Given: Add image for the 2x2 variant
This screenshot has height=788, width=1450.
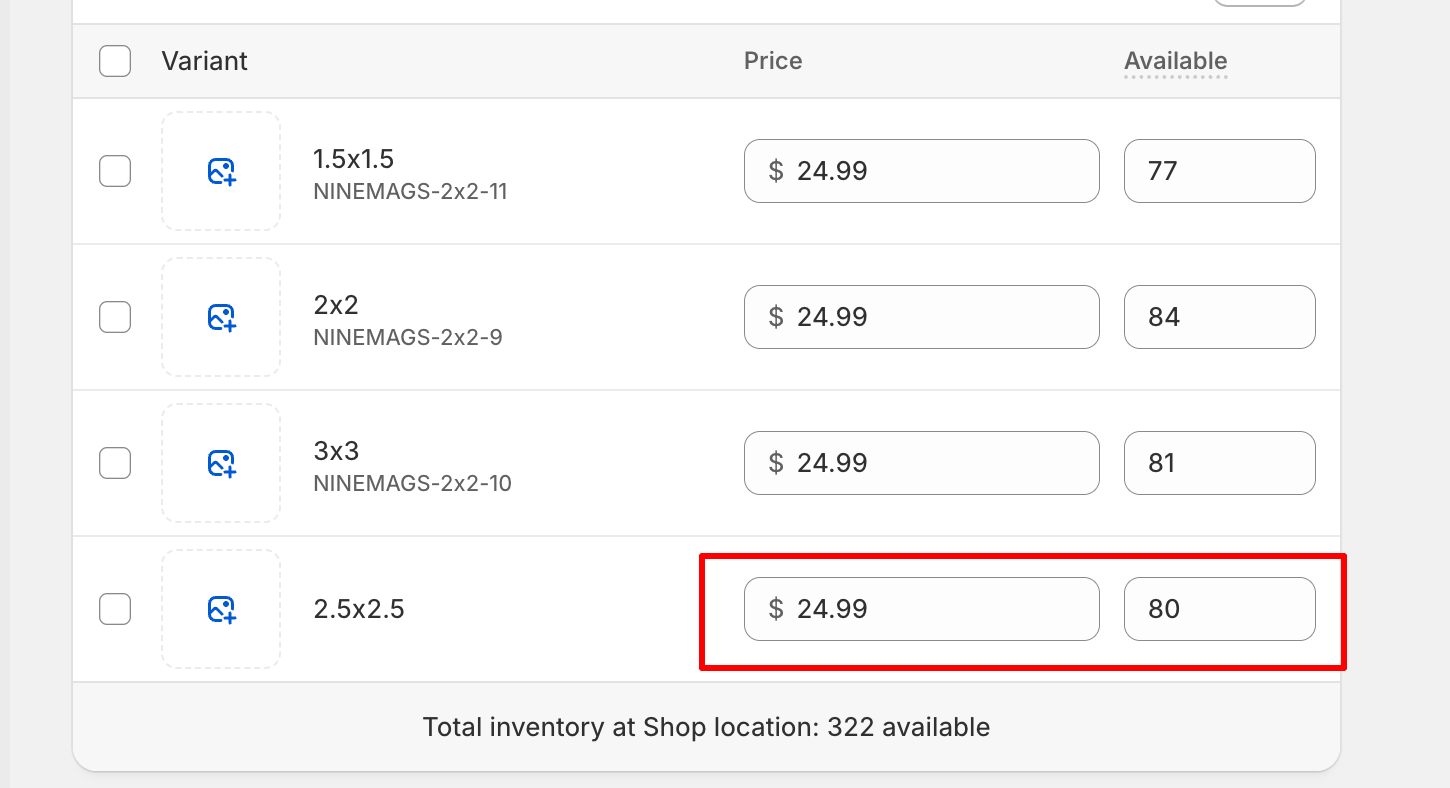Looking at the screenshot, I should pyautogui.click(x=221, y=317).
